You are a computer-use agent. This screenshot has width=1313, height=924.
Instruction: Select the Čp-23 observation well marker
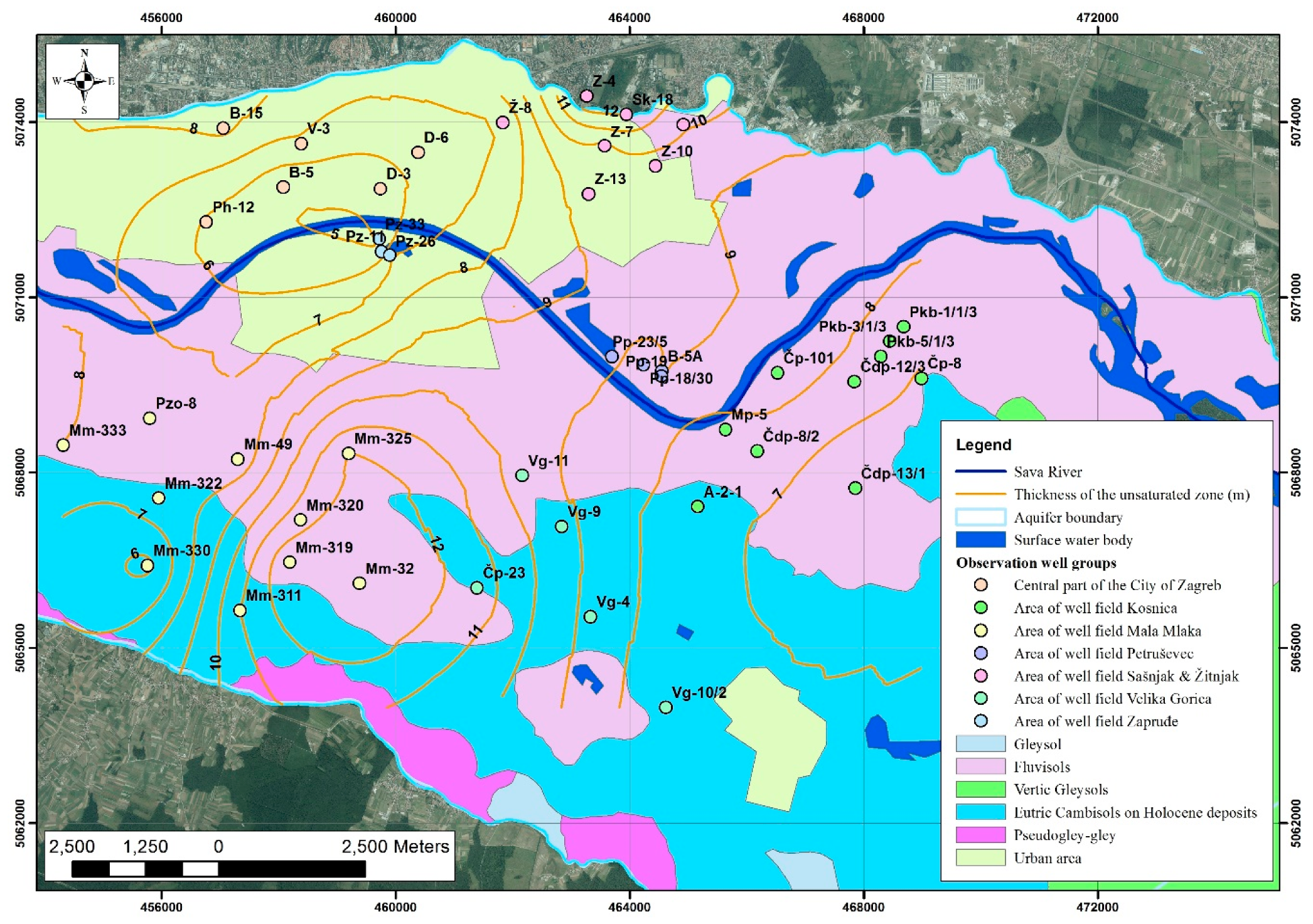[x=477, y=588]
